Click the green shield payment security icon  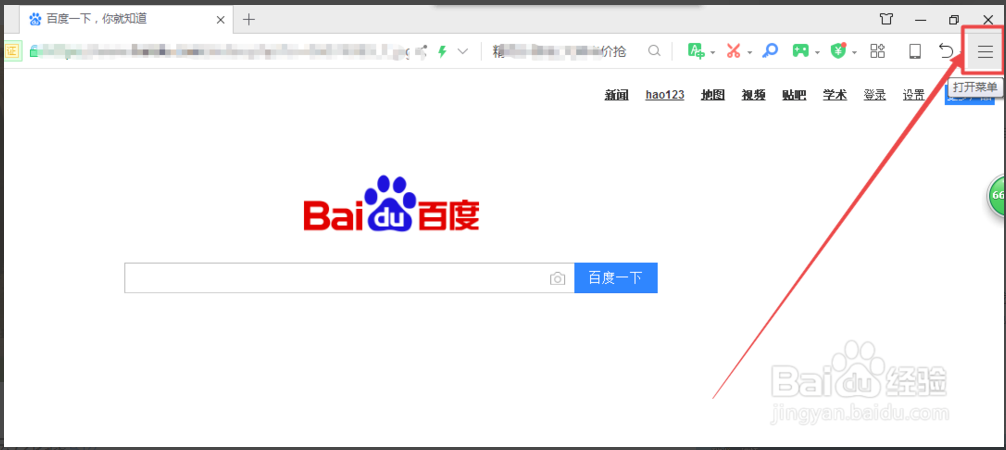[838, 51]
